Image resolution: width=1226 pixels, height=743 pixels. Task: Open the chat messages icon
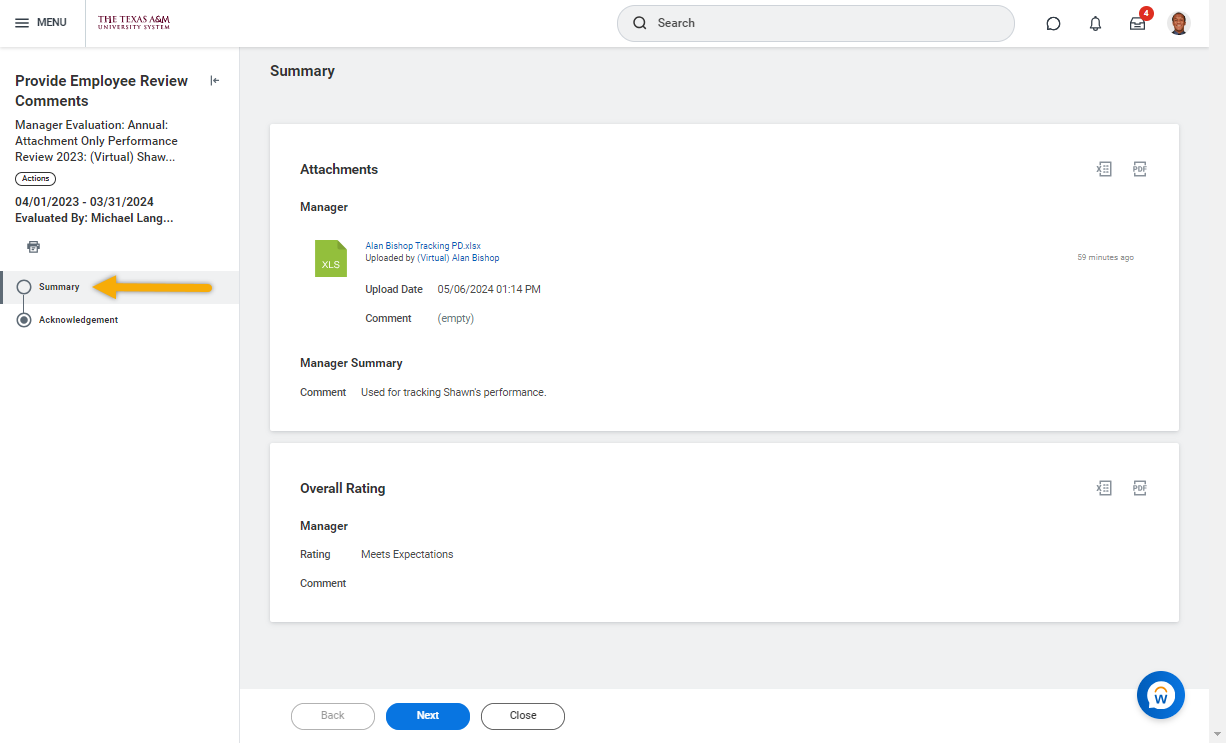coord(1053,24)
